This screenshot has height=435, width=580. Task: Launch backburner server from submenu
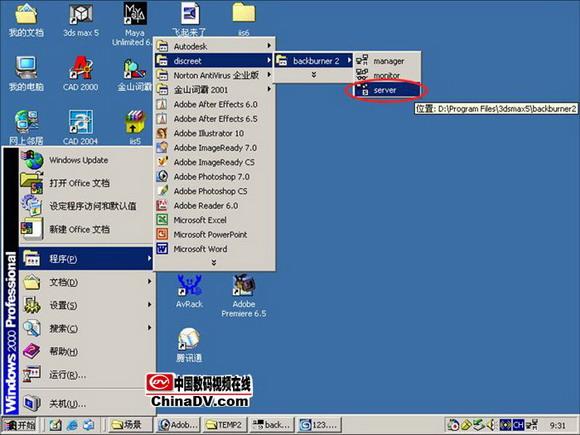(x=387, y=90)
